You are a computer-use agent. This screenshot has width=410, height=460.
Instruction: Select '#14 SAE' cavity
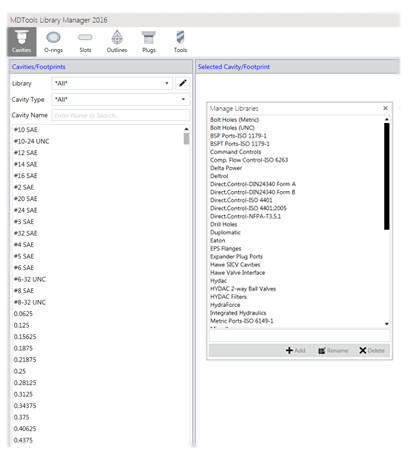point(26,164)
